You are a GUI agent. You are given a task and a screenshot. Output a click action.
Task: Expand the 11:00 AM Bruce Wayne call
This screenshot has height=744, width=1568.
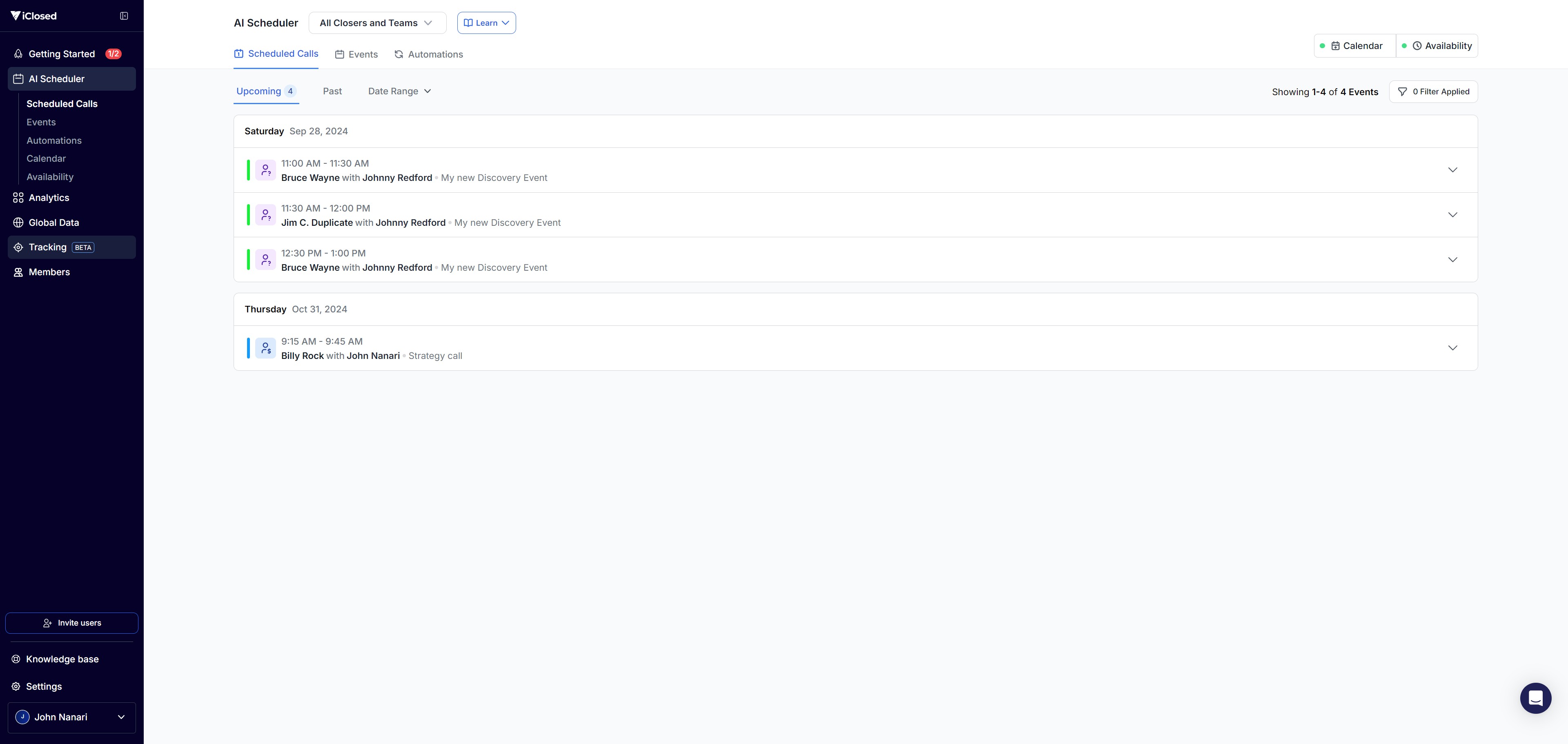tap(1452, 170)
